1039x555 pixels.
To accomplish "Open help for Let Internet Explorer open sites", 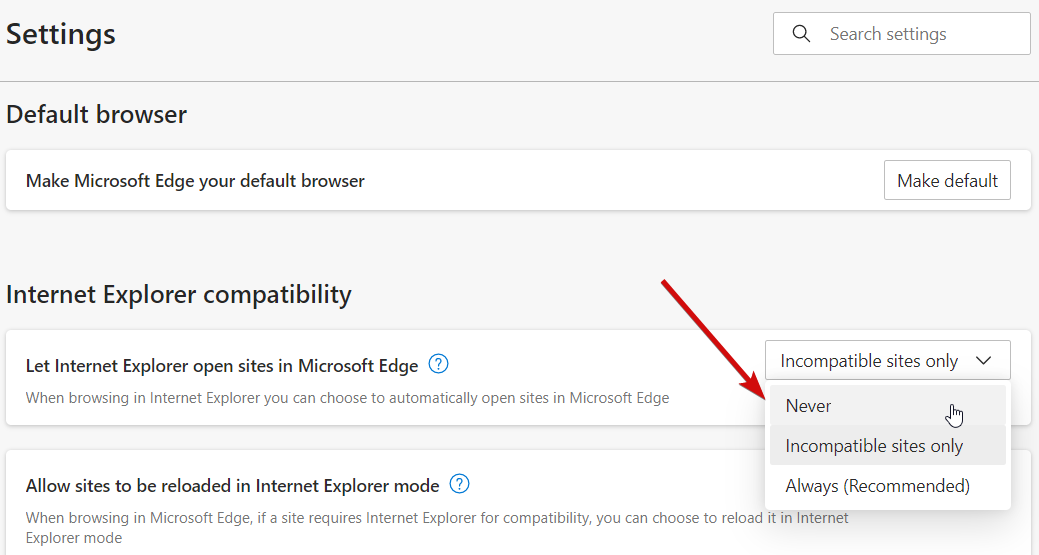I will (438, 364).
